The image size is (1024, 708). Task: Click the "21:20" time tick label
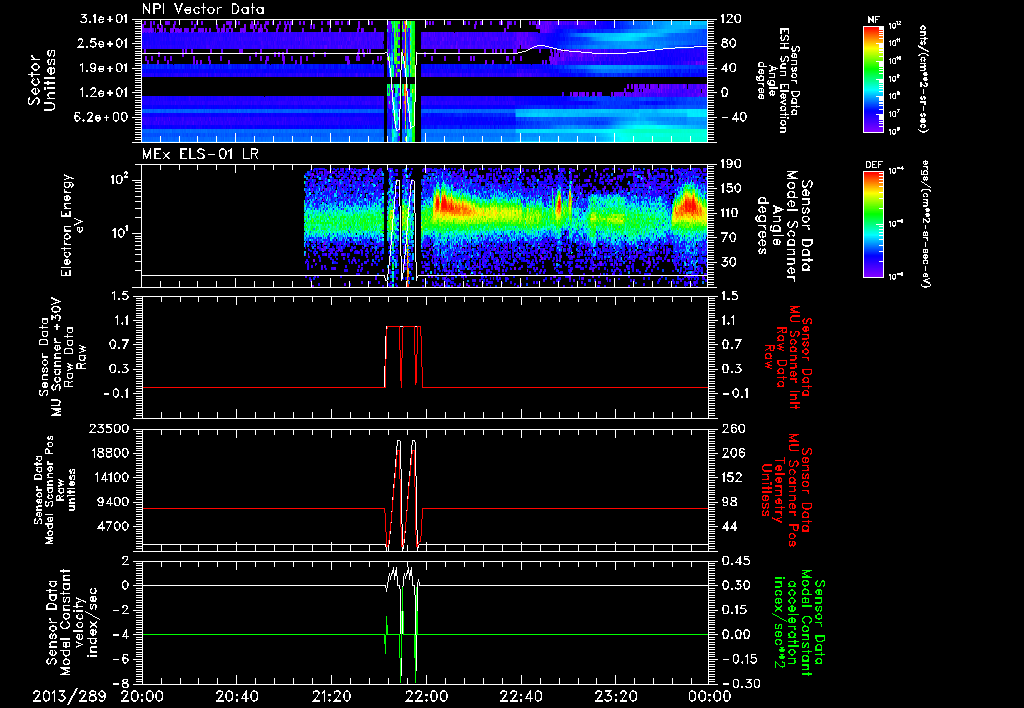pos(332,696)
